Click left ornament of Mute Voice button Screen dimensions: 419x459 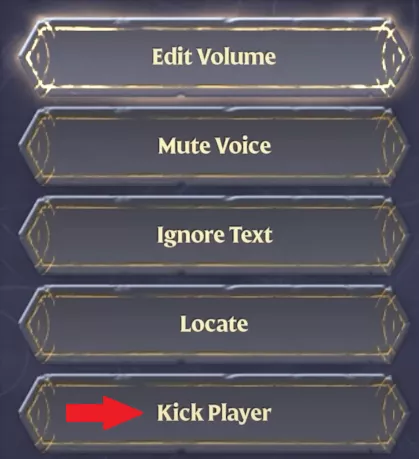tap(37, 146)
